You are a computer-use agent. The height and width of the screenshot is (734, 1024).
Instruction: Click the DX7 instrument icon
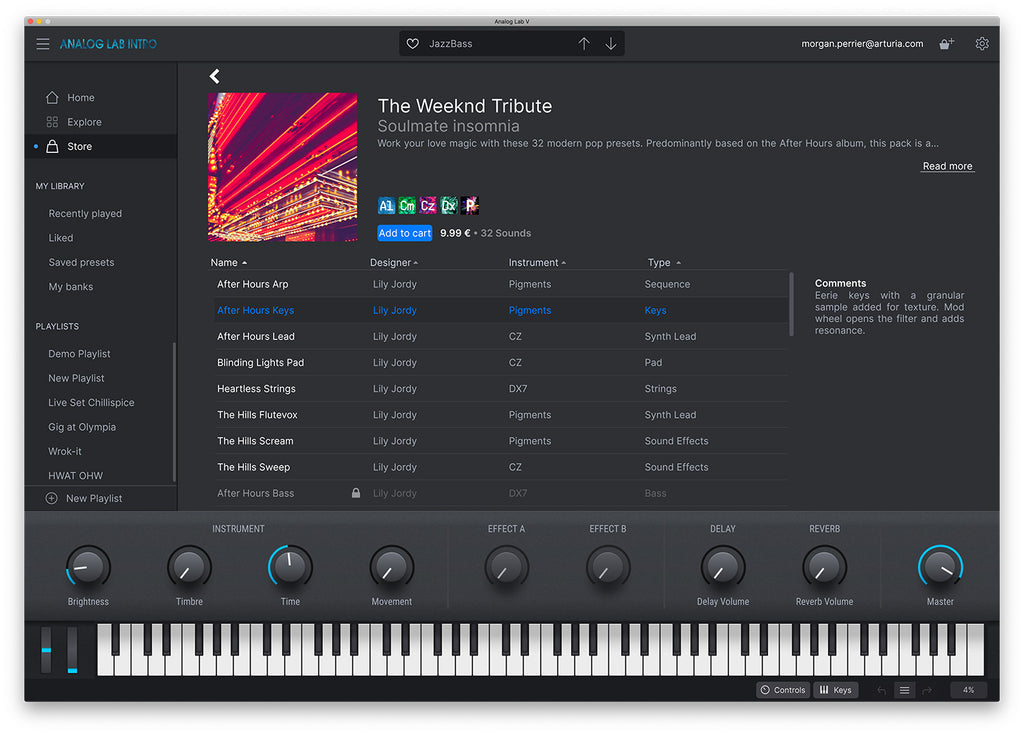[449, 206]
